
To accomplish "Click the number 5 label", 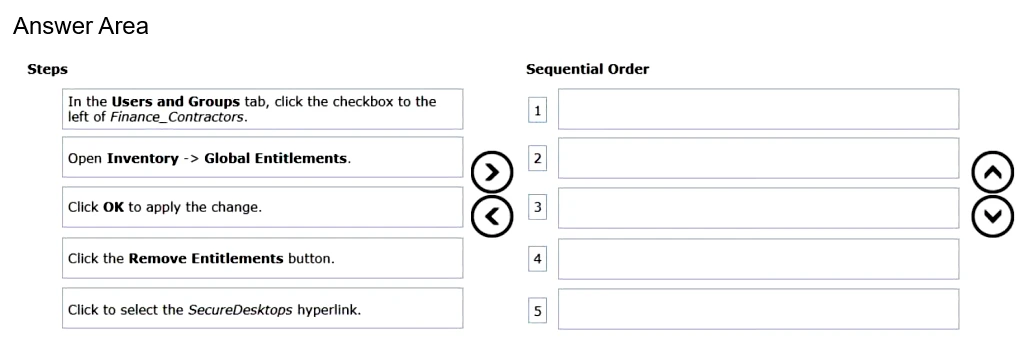I will tap(537, 311).
